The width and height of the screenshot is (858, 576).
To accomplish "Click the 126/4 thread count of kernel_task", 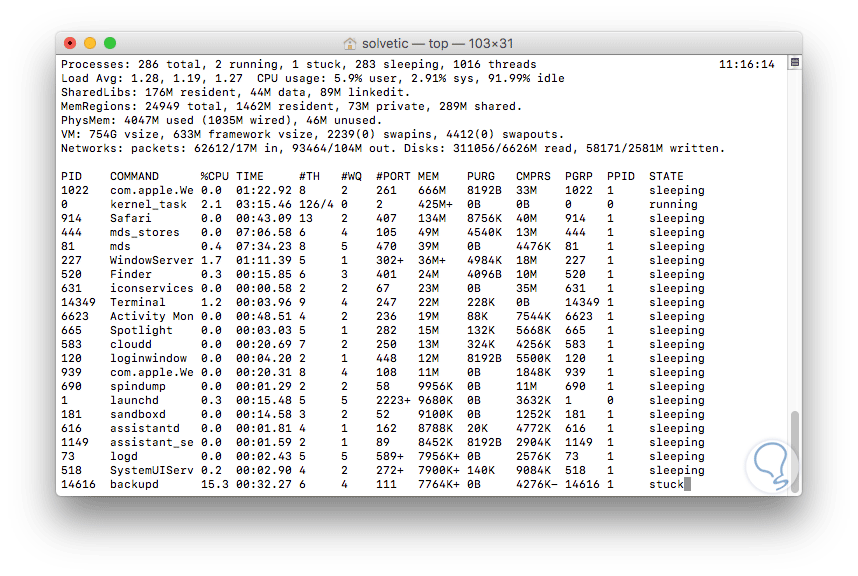I will pyautogui.click(x=316, y=204).
